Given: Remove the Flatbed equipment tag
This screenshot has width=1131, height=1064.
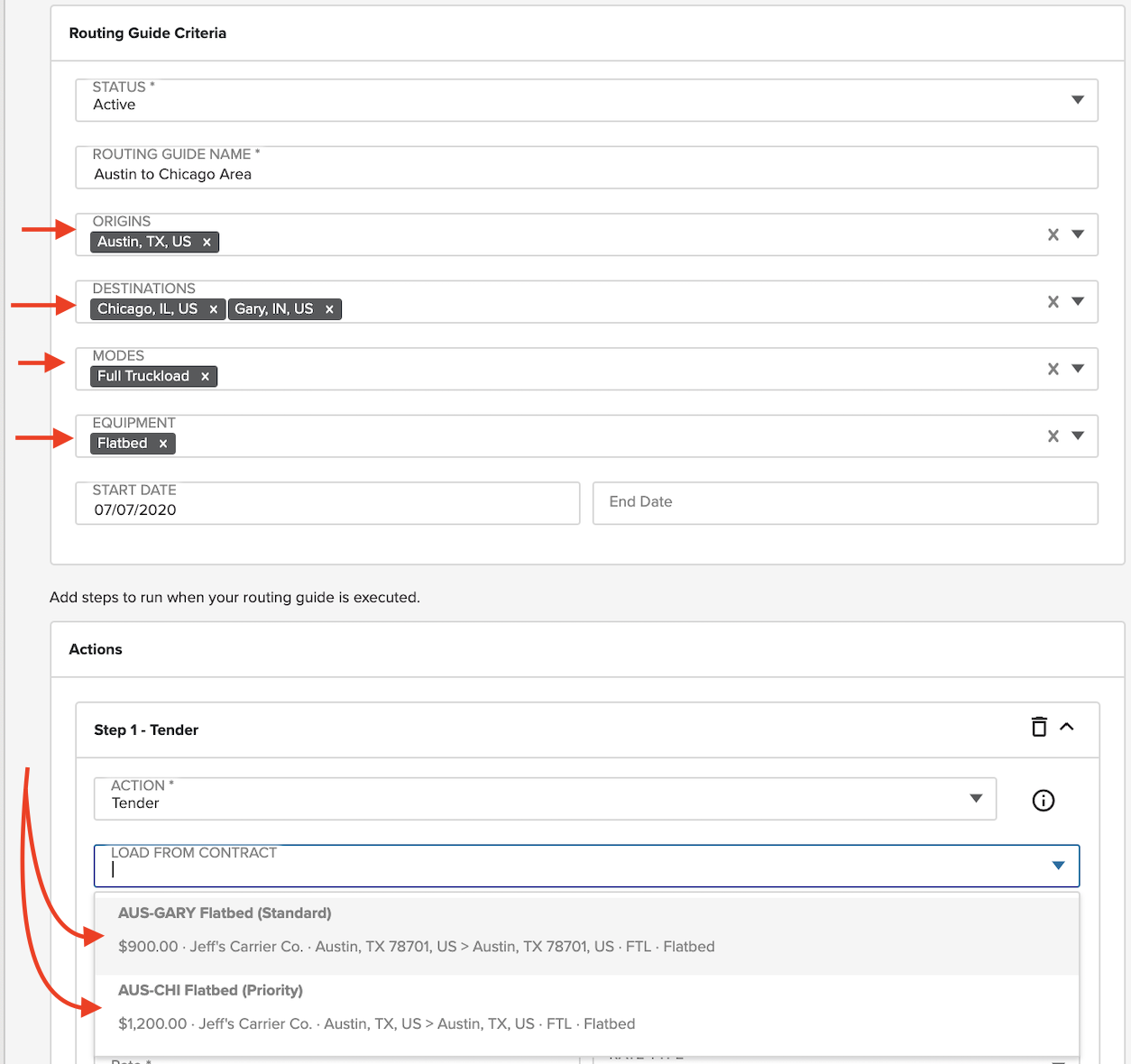Looking at the screenshot, I should [x=163, y=444].
